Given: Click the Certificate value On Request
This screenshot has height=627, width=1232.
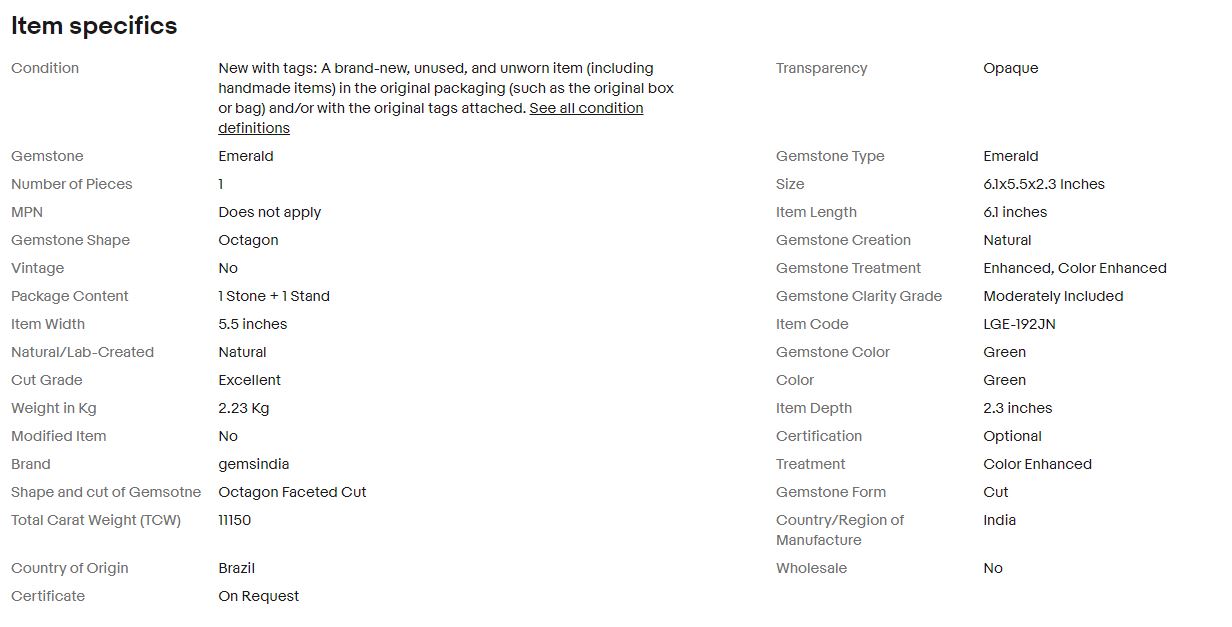Looking at the screenshot, I should click(x=258, y=596).
